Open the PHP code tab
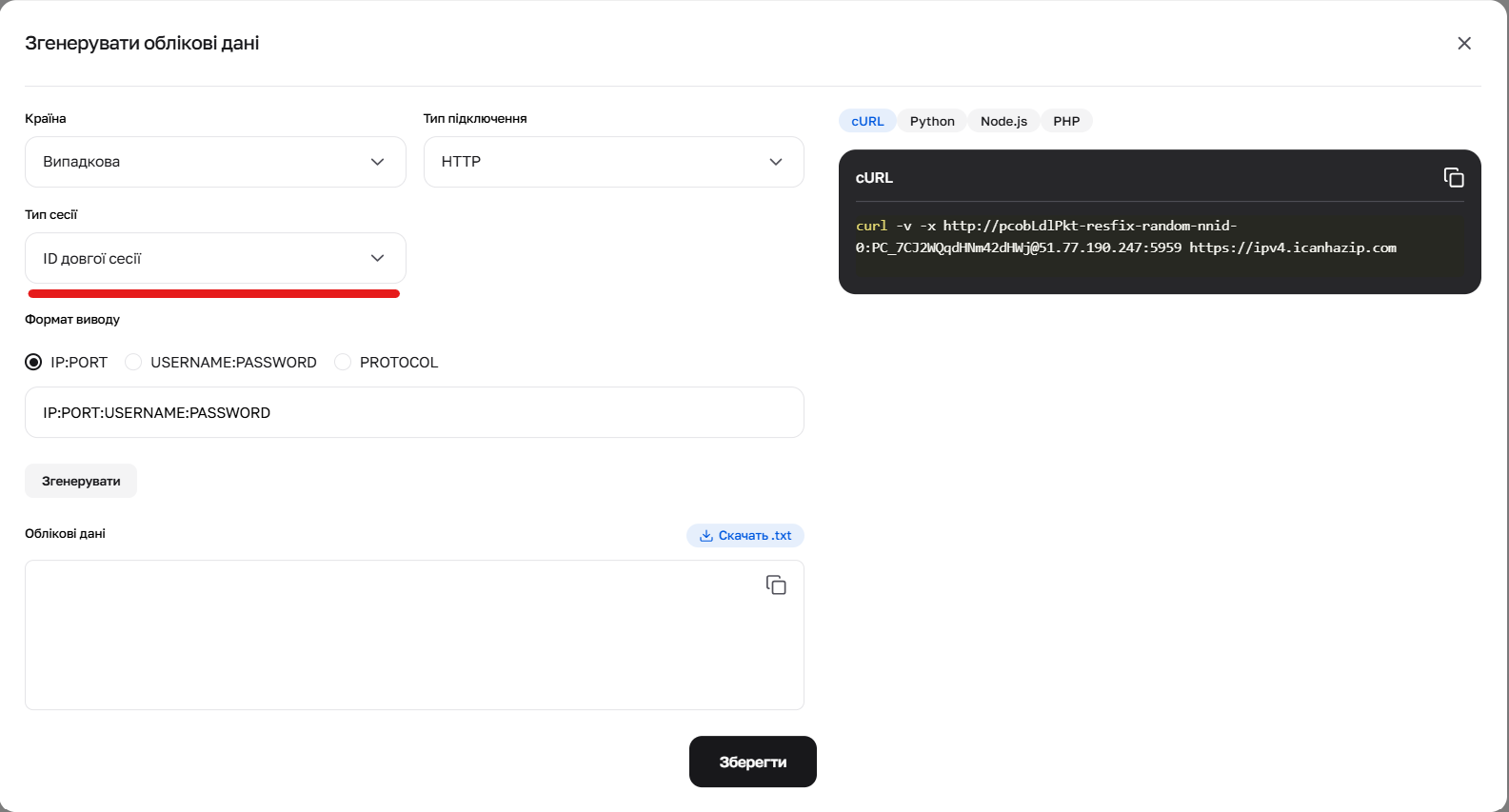The image size is (1509, 812). (x=1066, y=121)
